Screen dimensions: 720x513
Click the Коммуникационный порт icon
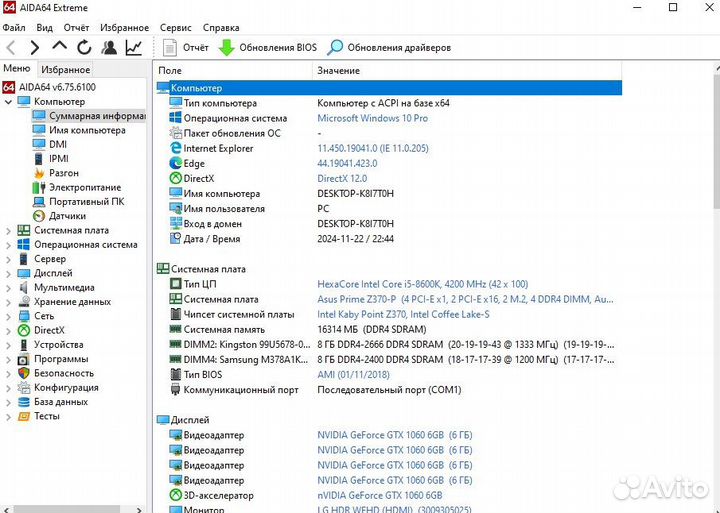point(175,389)
